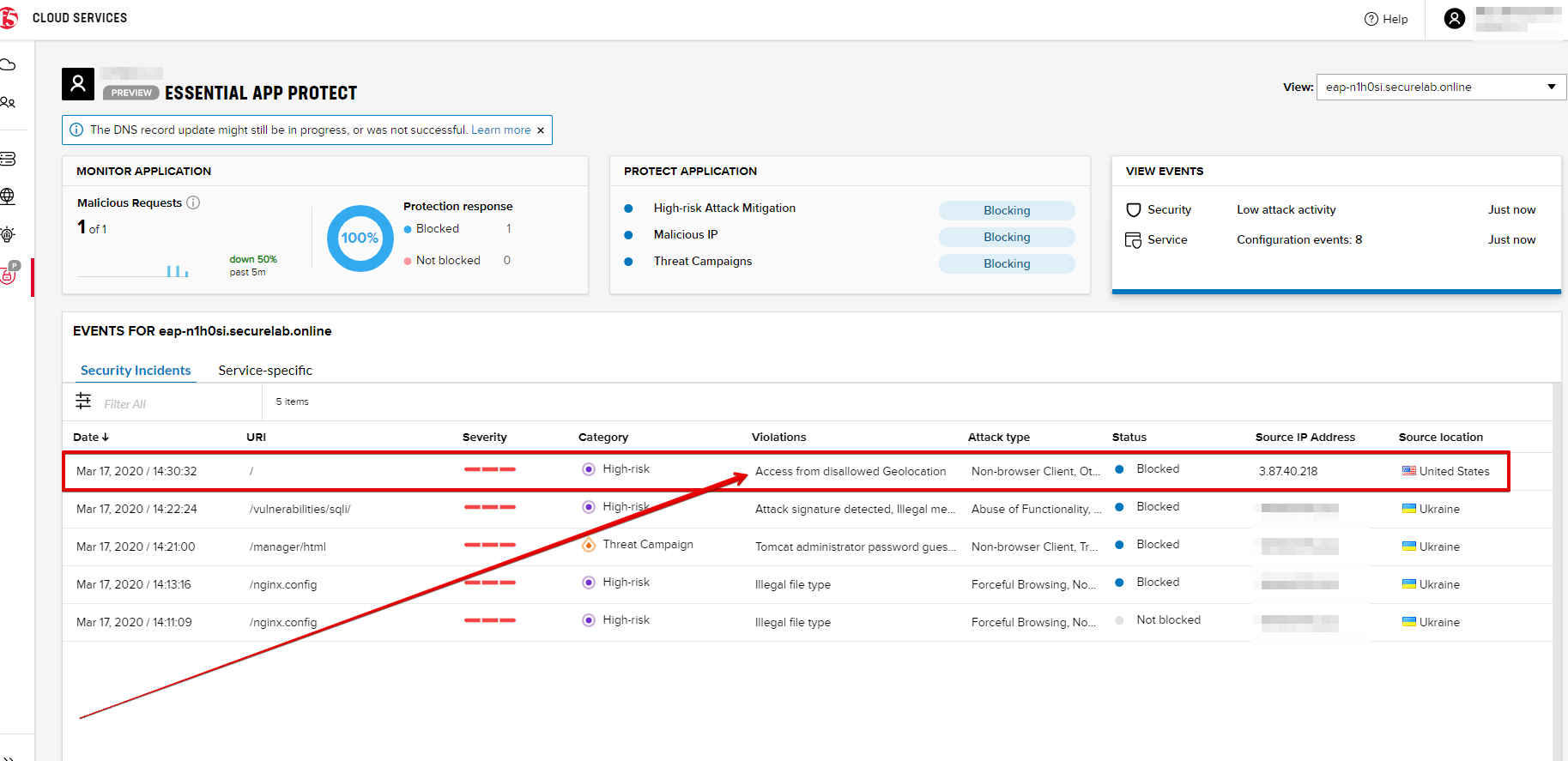Viewport: 1568px width, 761px height.
Task: Click the High-risk icon in 14:22:24 row
Action: (589, 507)
